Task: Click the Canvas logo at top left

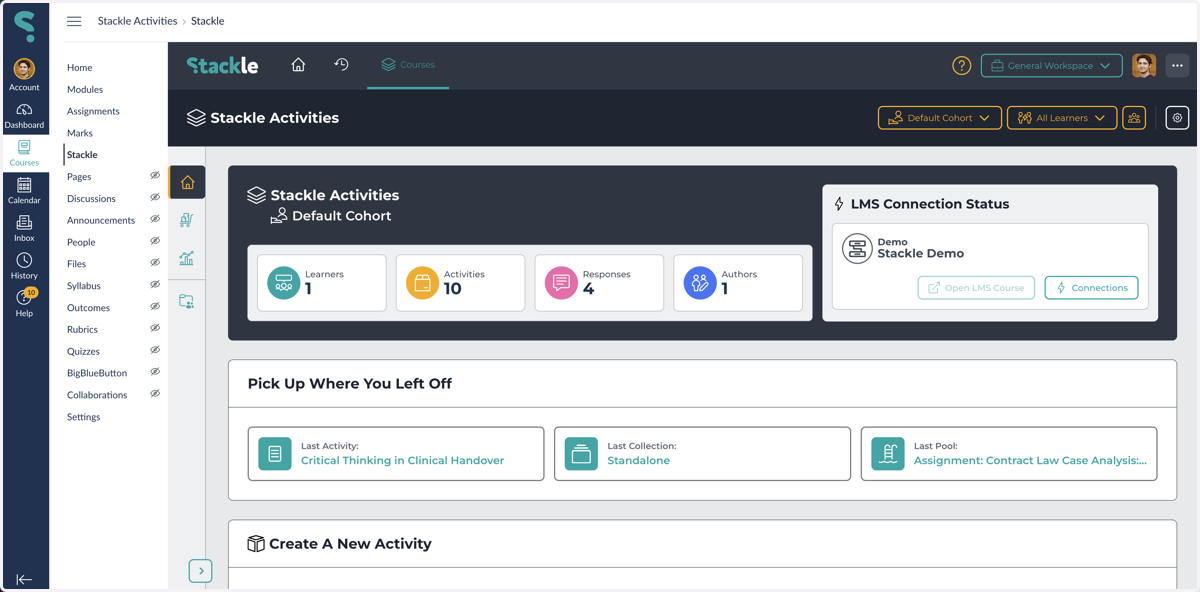Action: pos(24,26)
